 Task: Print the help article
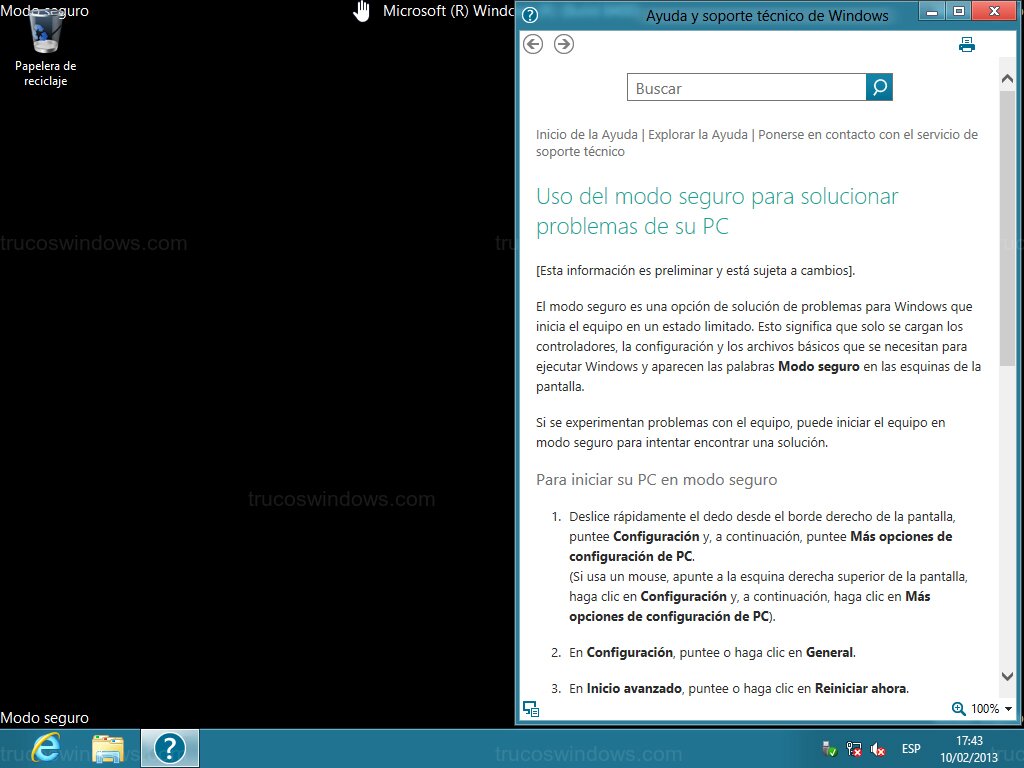point(966,44)
